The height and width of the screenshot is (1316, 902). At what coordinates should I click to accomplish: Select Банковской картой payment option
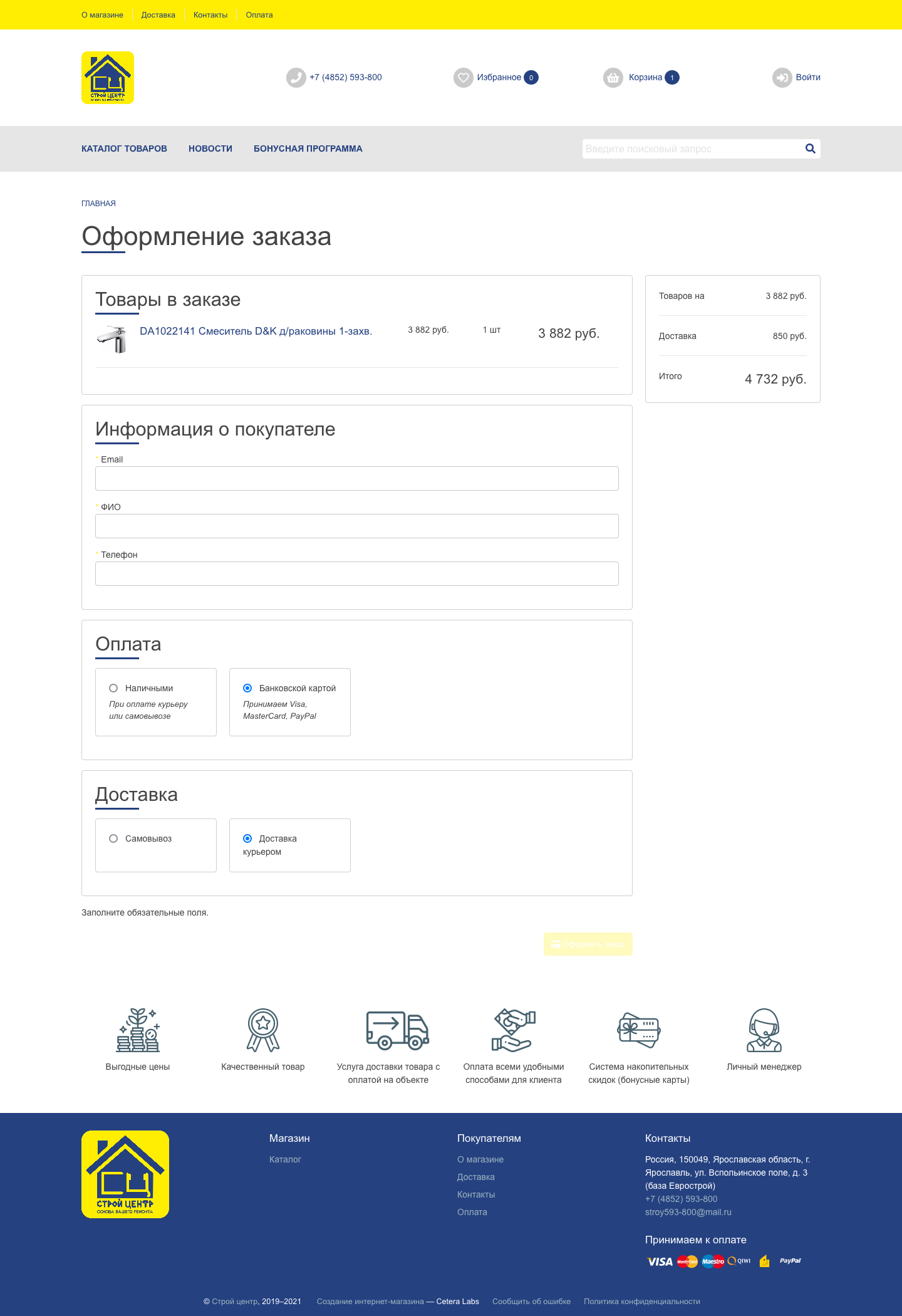(x=247, y=688)
